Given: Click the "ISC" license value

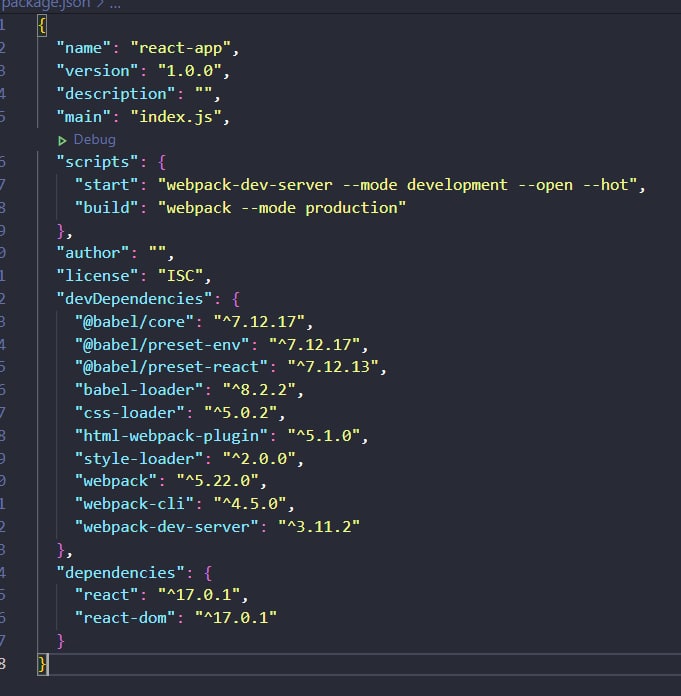Looking at the screenshot, I should [x=181, y=276].
